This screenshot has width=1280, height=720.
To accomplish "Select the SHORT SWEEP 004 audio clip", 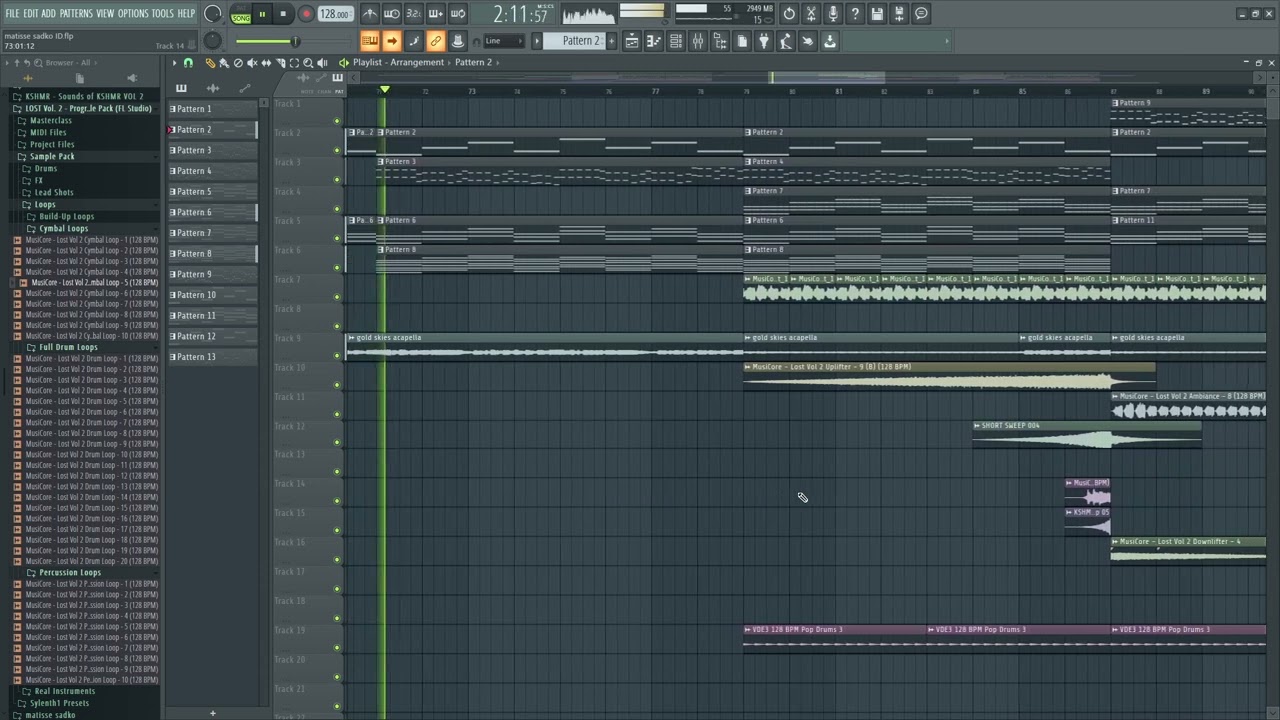I will point(1087,435).
